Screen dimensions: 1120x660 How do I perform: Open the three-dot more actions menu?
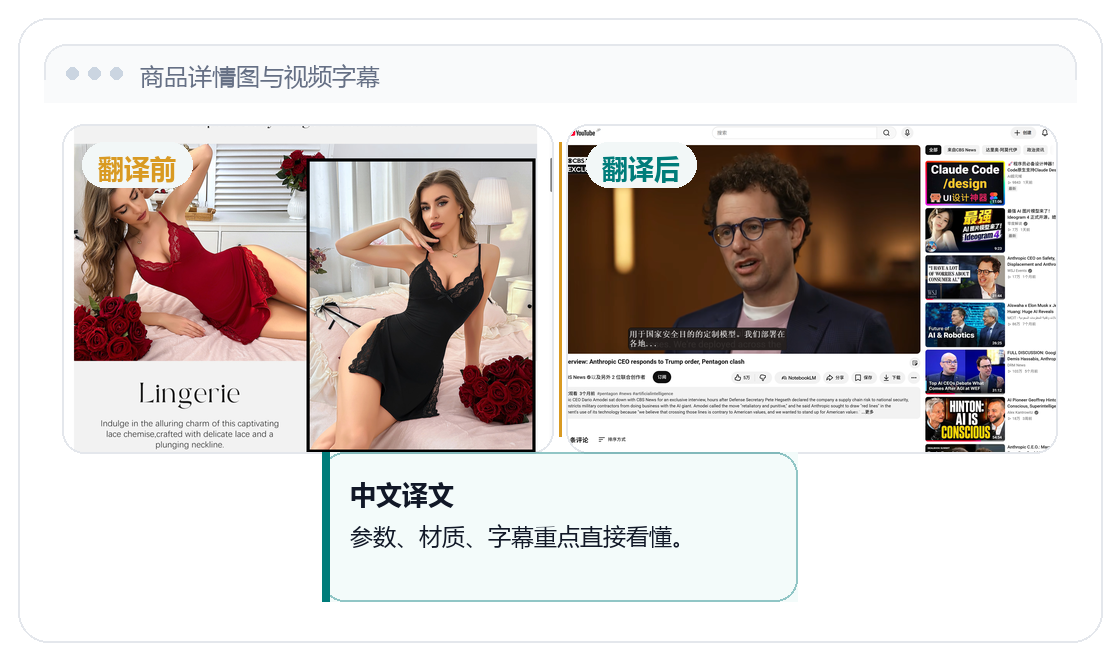pos(914,378)
